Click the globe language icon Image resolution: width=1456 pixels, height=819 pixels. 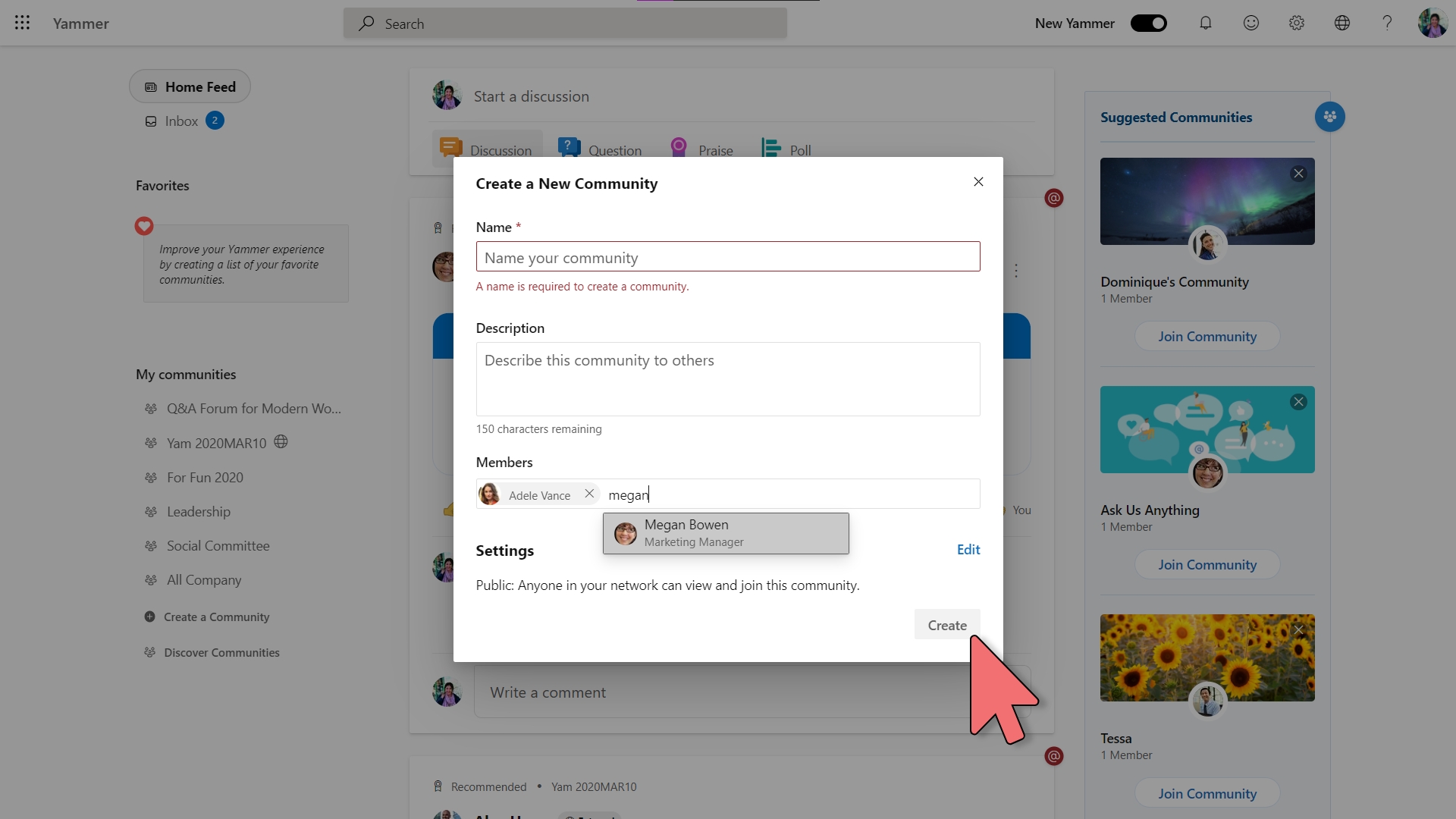tap(1341, 23)
